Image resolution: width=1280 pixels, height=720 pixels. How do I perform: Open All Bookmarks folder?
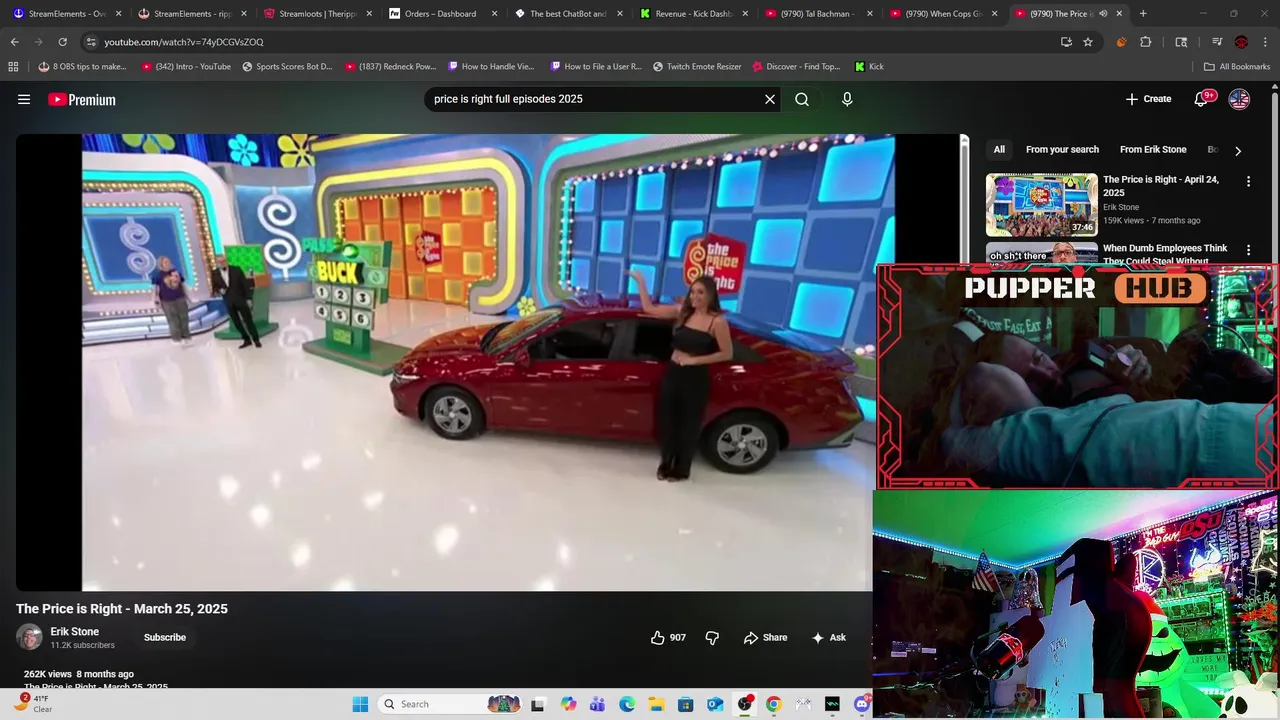click(1237, 66)
